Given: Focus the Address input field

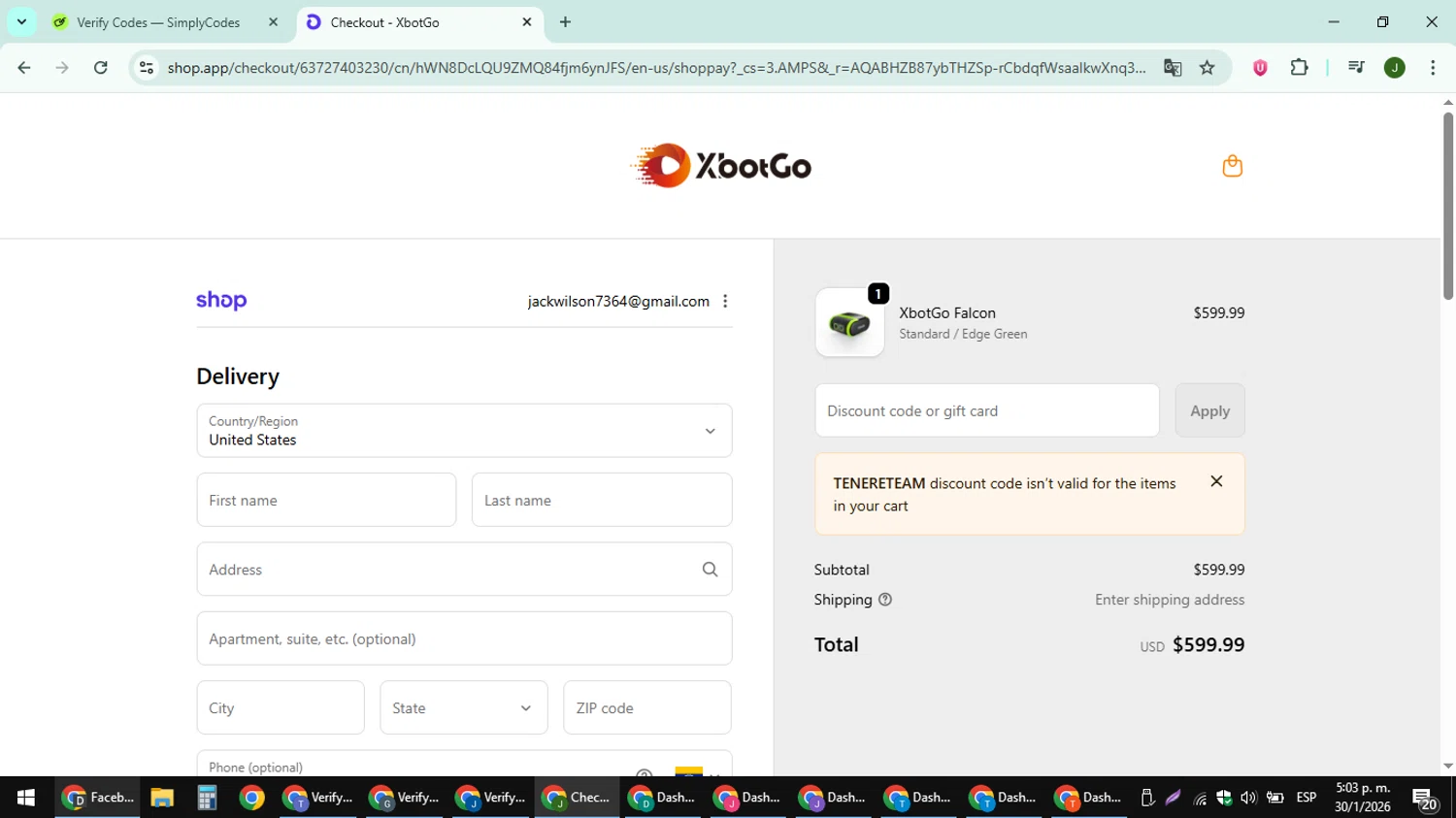Looking at the screenshot, I should coord(464,570).
